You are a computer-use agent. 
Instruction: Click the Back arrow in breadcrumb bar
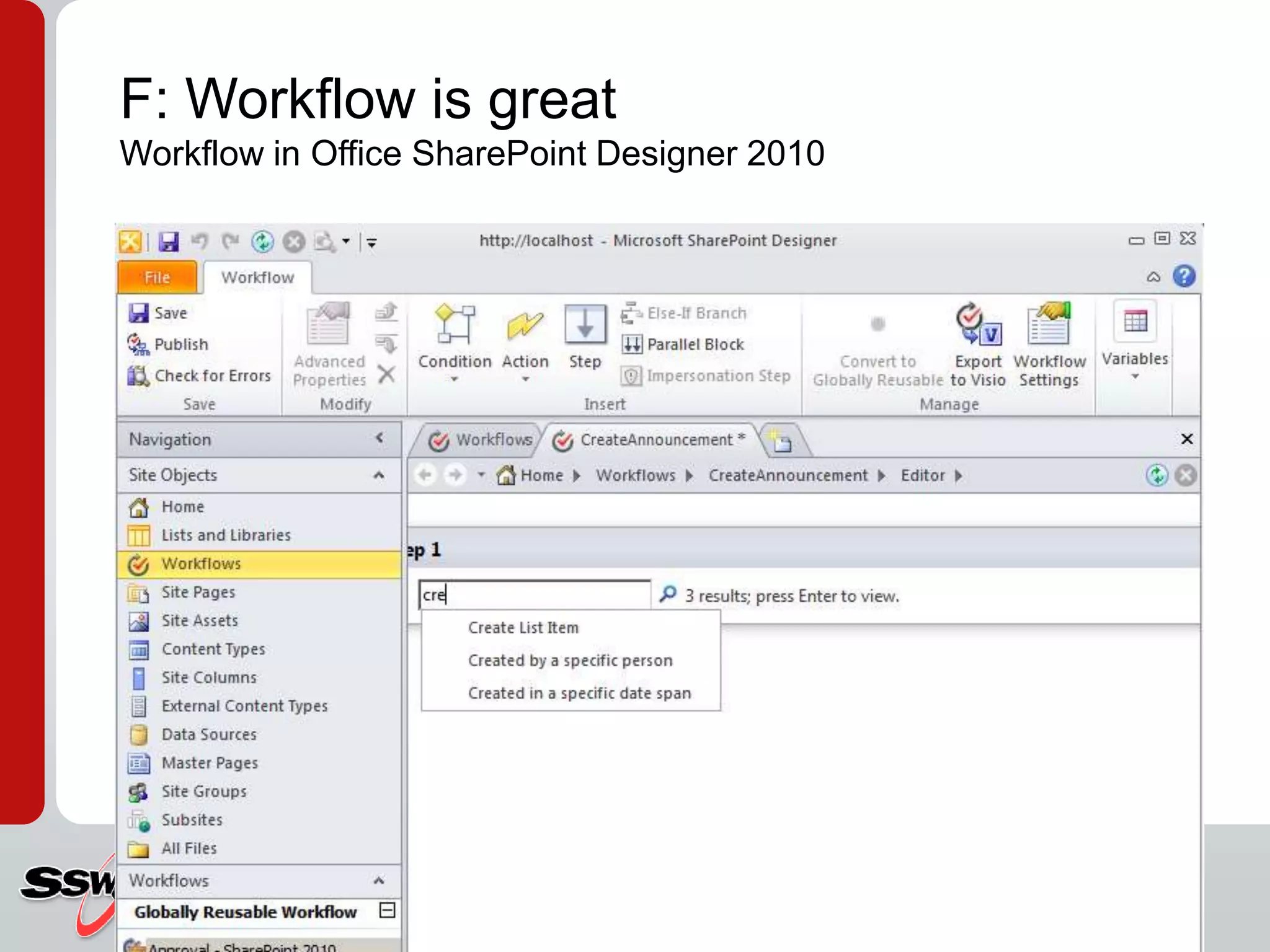(425, 475)
